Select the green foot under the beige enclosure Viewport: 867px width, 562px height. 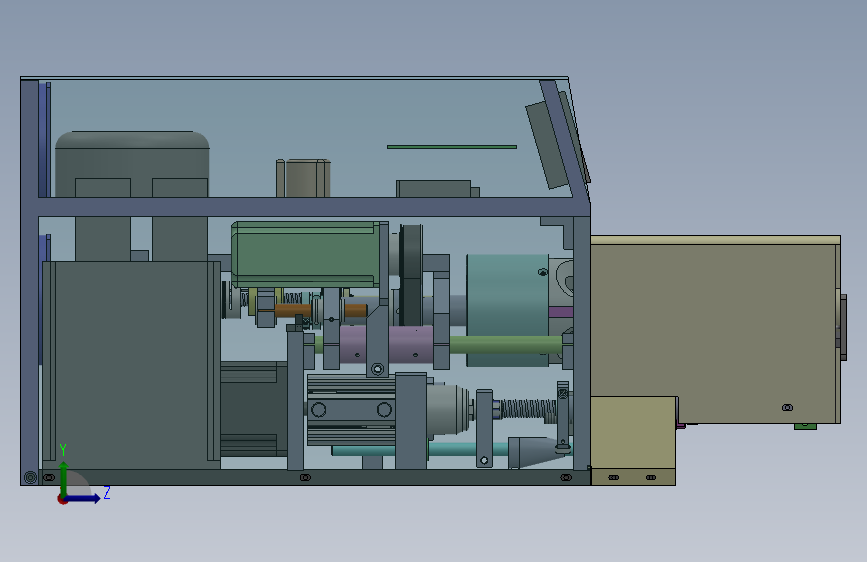[805, 426]
